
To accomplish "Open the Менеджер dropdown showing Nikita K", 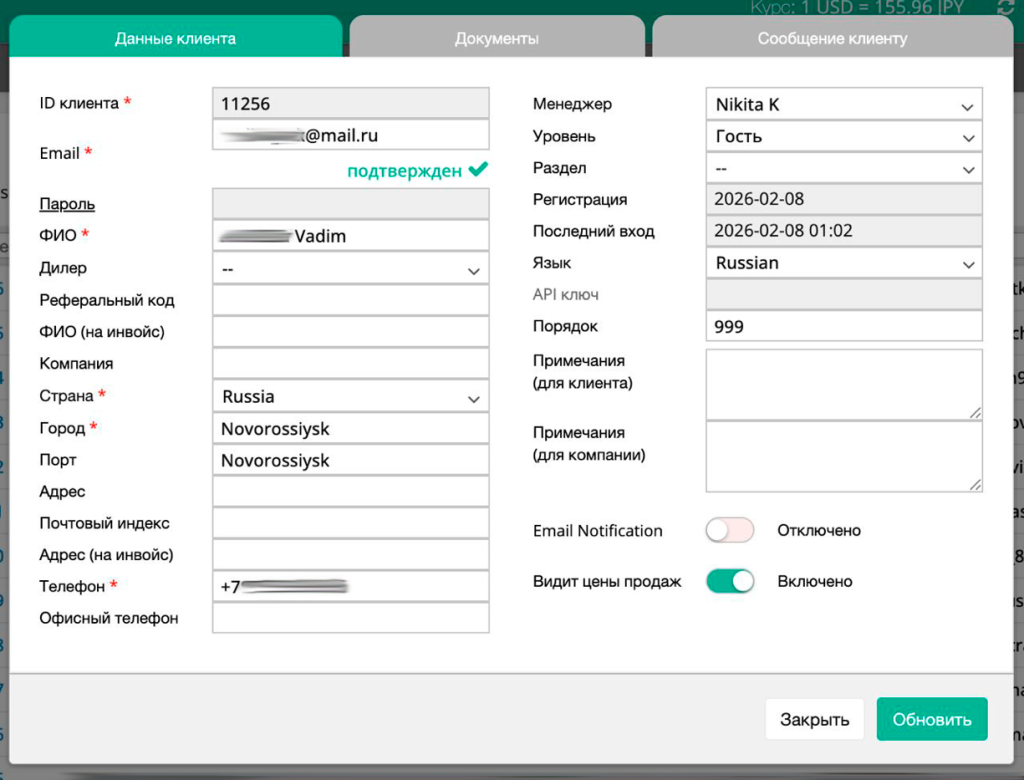I will (x=843, y=104).
